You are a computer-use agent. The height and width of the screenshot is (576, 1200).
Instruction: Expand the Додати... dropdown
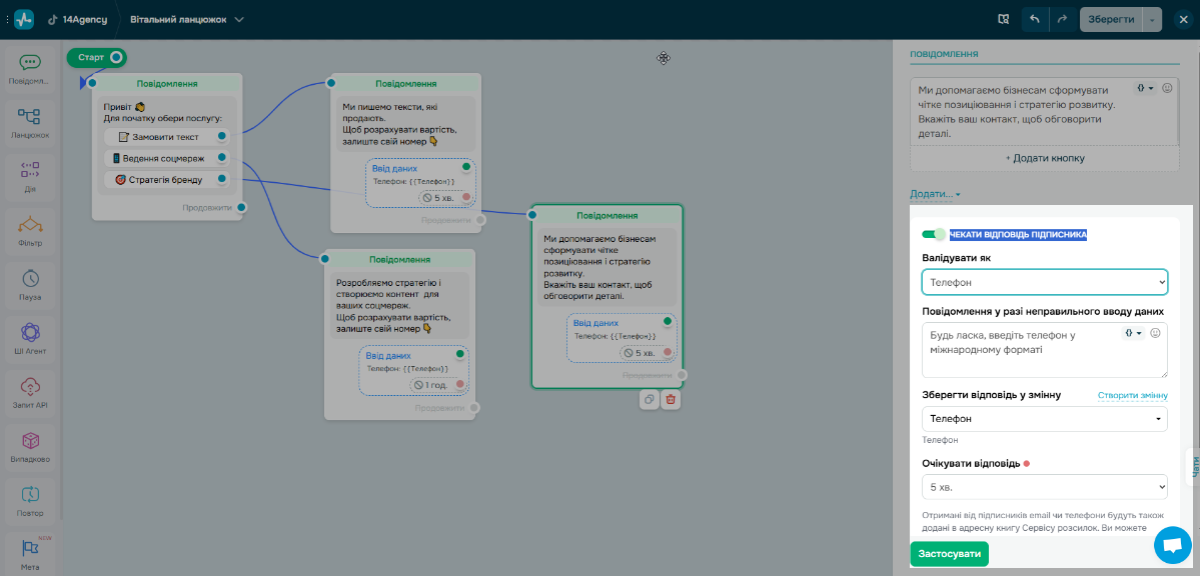pyautogui.click(x=935, y=194)
